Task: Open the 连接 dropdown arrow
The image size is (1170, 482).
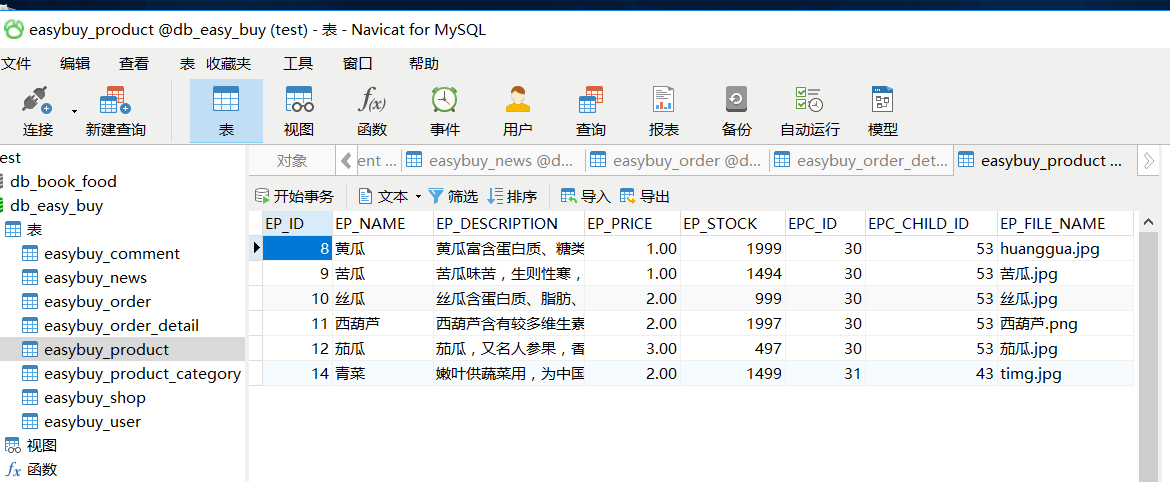Action: 74,111
